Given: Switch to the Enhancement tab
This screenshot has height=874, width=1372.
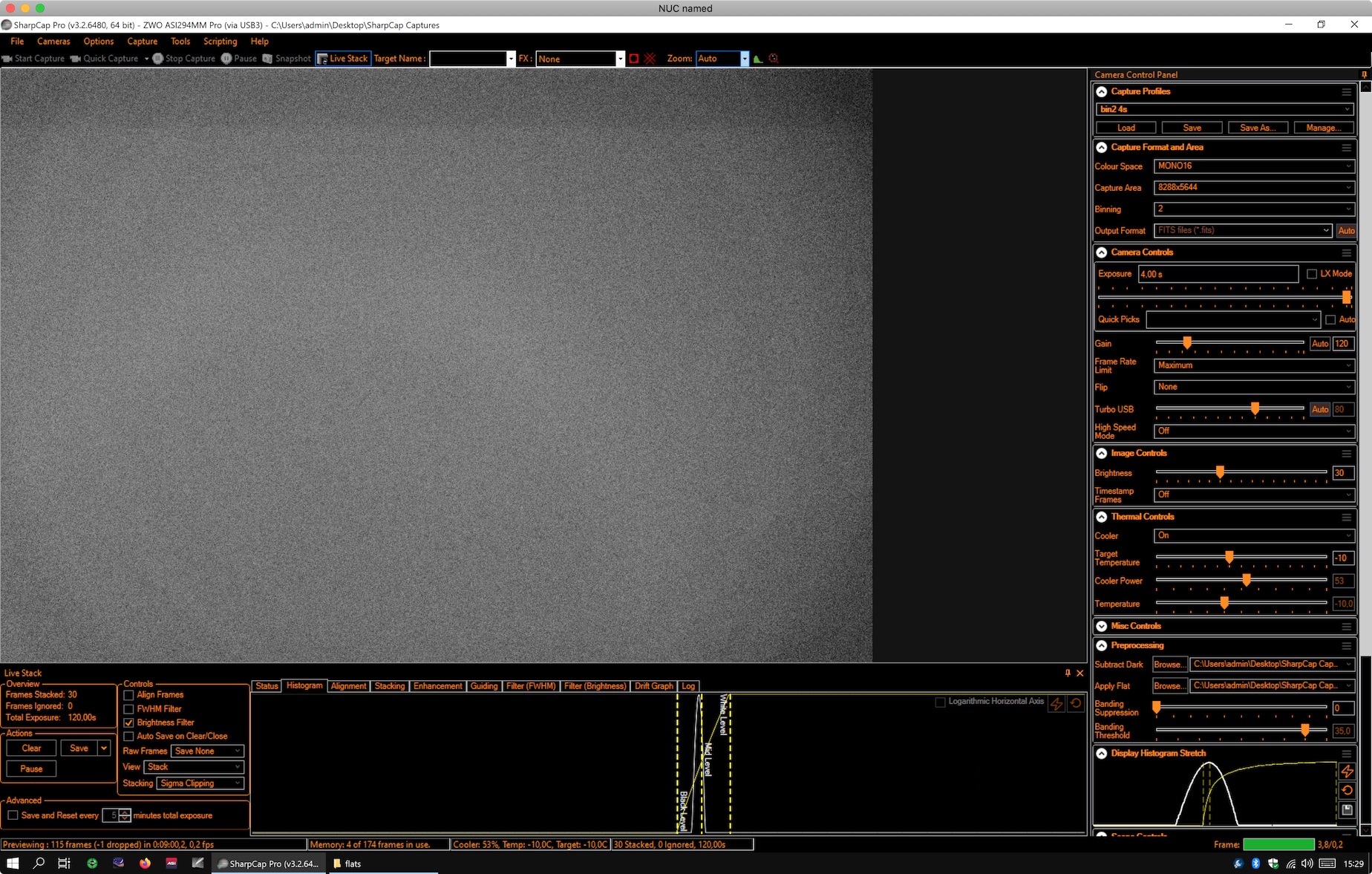Looking at the screenshot, I should click(x=437, y=686).
